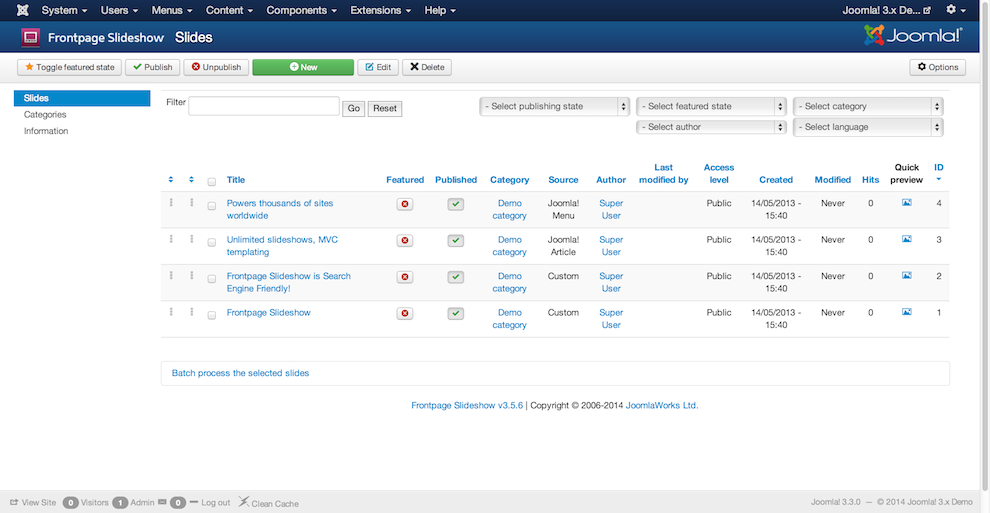
Task: Open the System menu
Action: coord(64,10)
